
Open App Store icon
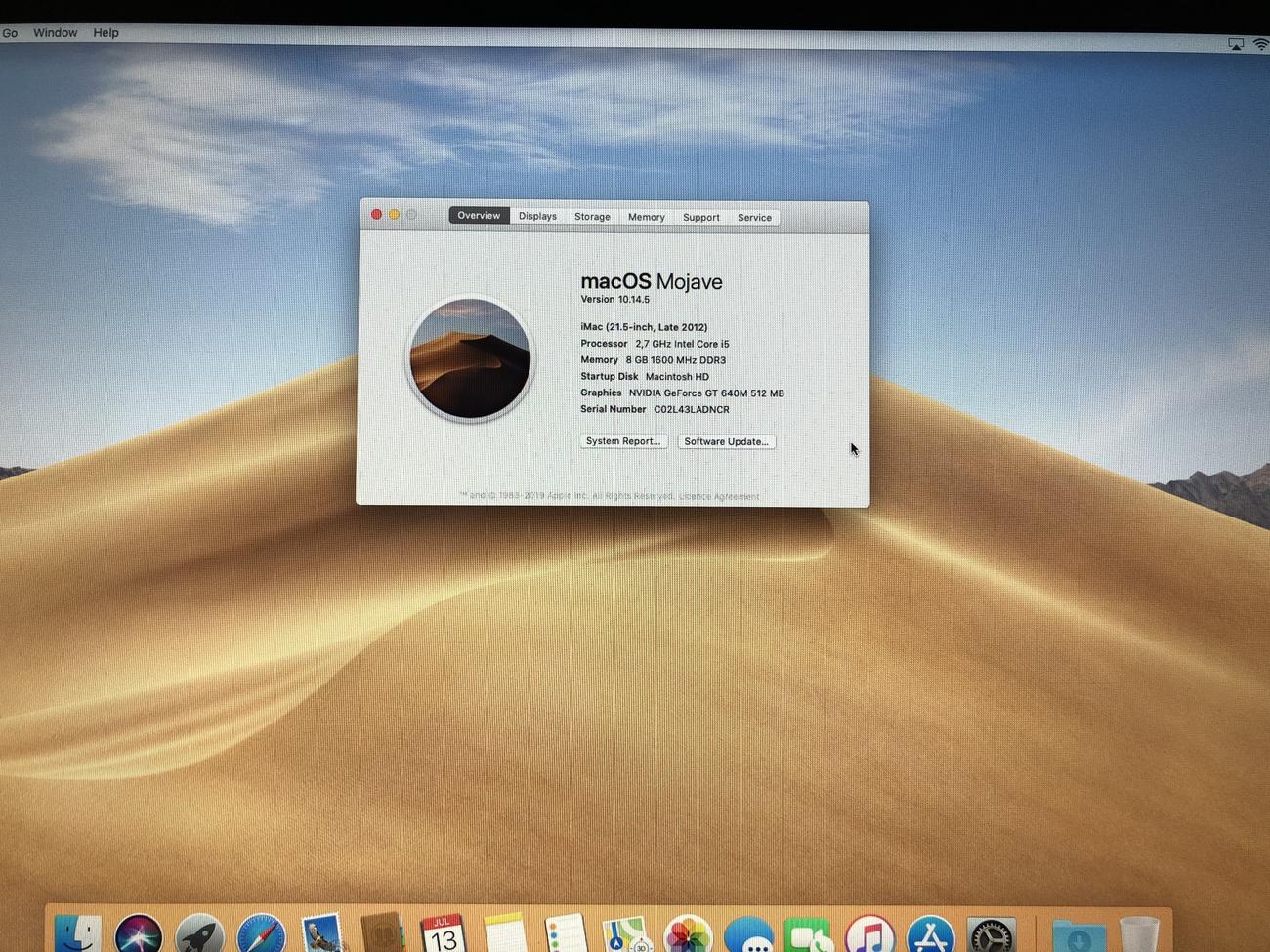(930, 934)
